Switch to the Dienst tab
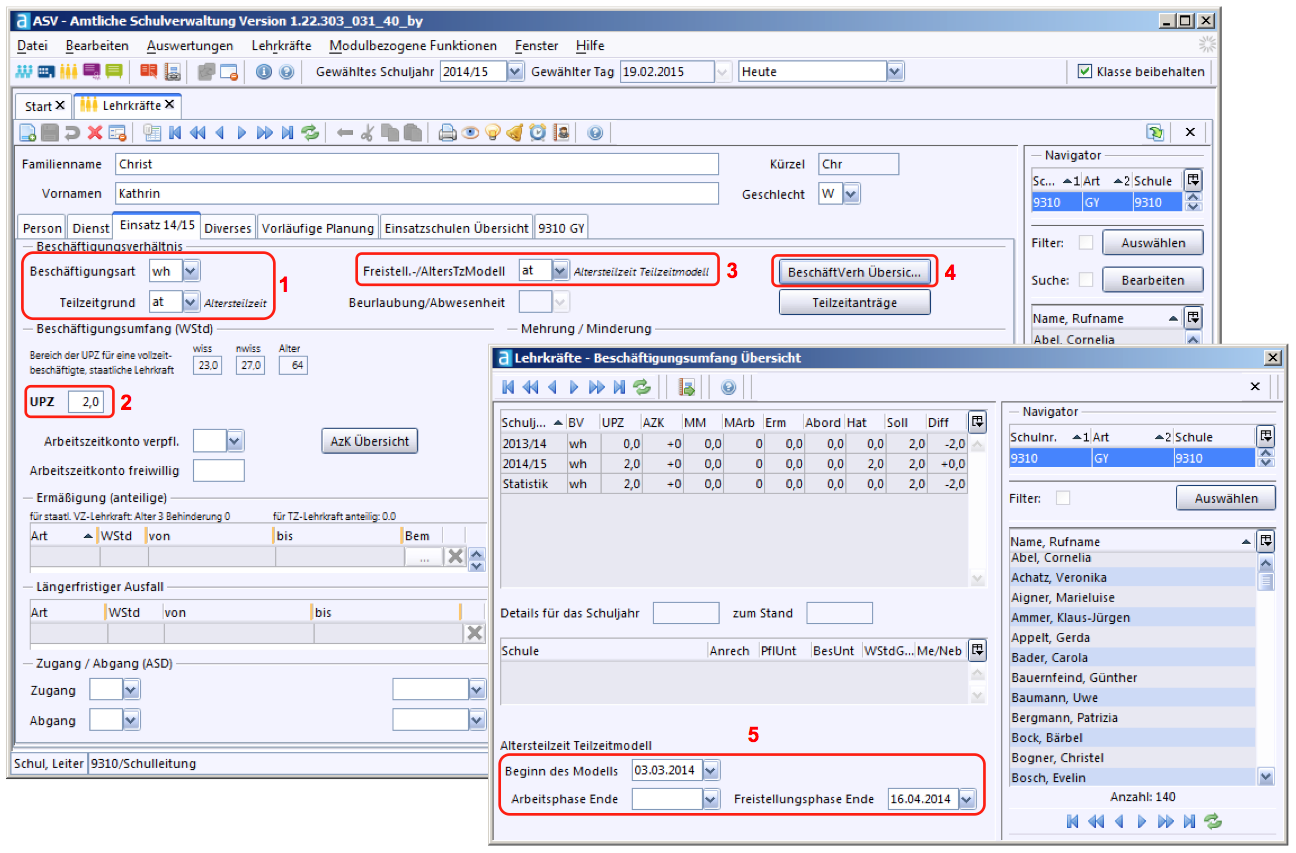This screenshot has height=853, width=1296. 91,228
